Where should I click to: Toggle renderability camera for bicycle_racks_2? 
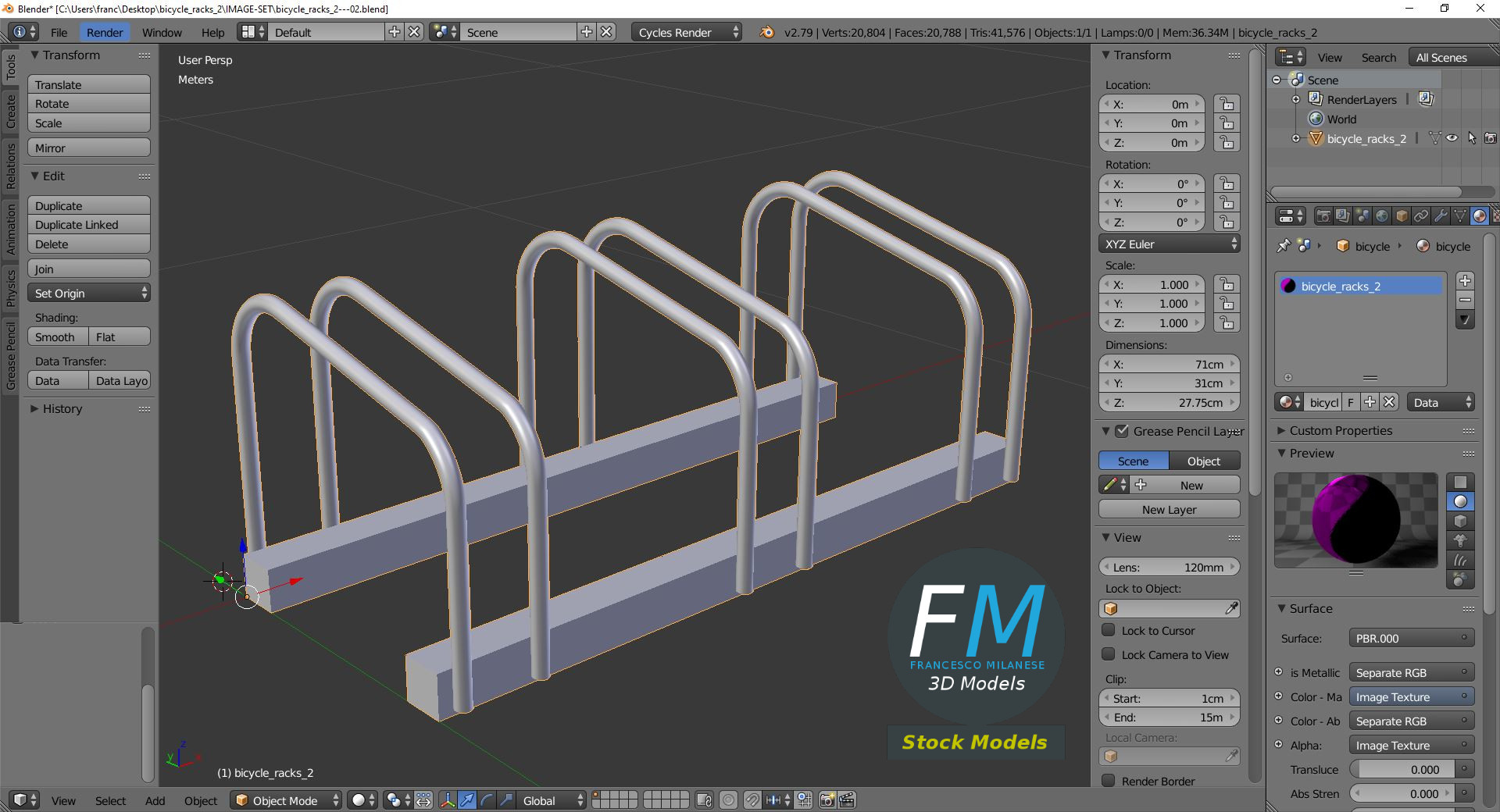[x=1491, y=138]
